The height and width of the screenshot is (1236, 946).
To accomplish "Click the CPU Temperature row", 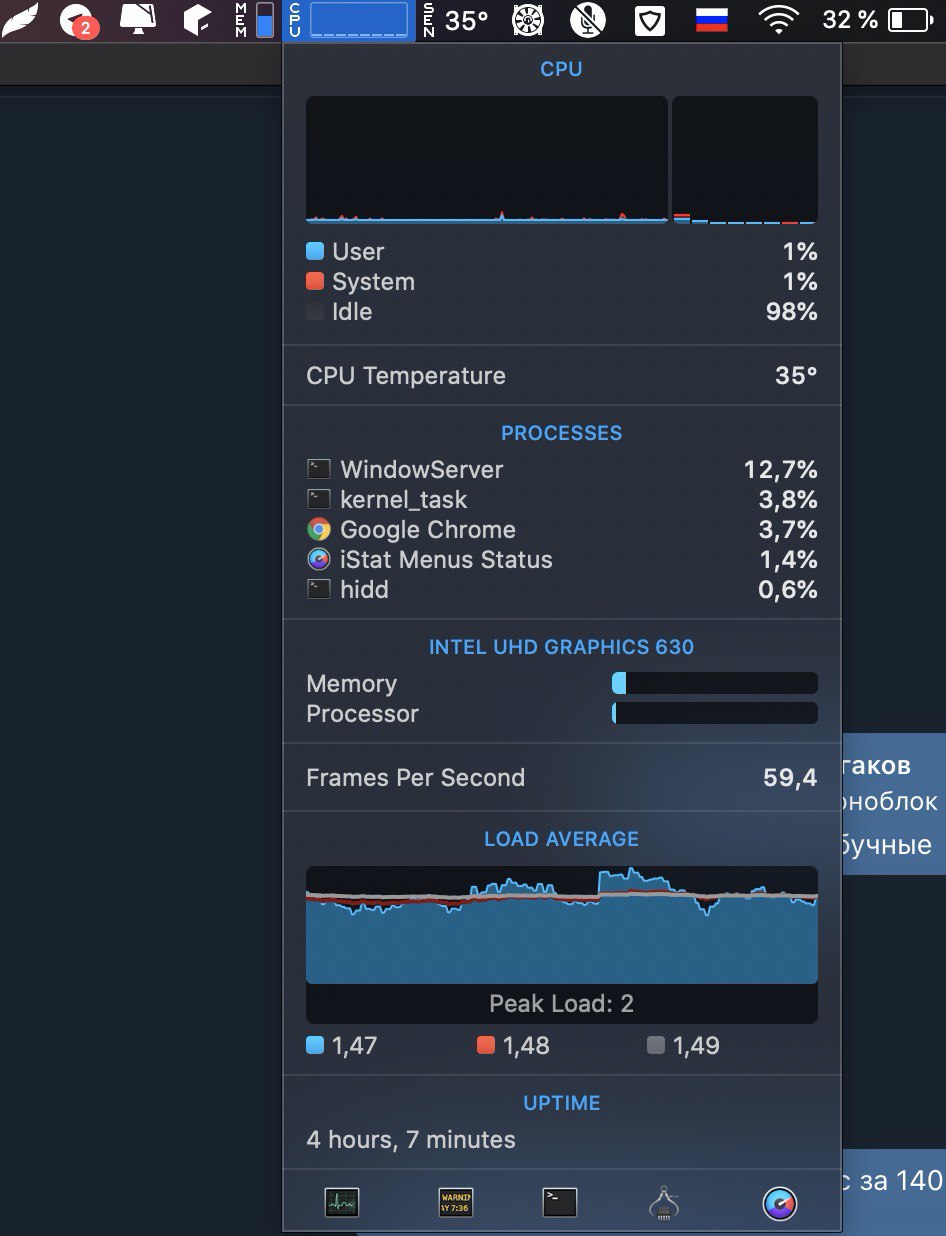I will [x=562, y=376].
